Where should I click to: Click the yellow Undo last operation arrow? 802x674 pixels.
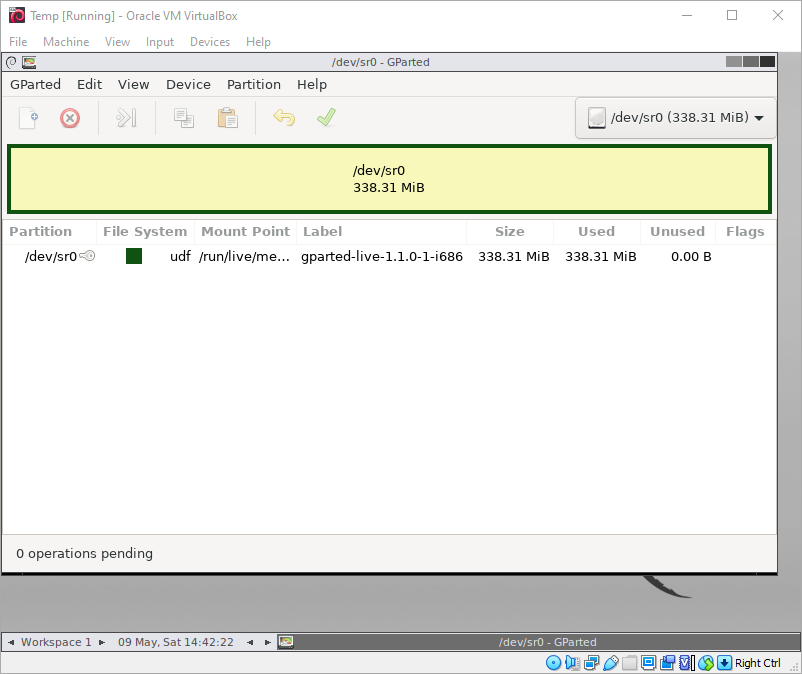click(x=284, y=118)
